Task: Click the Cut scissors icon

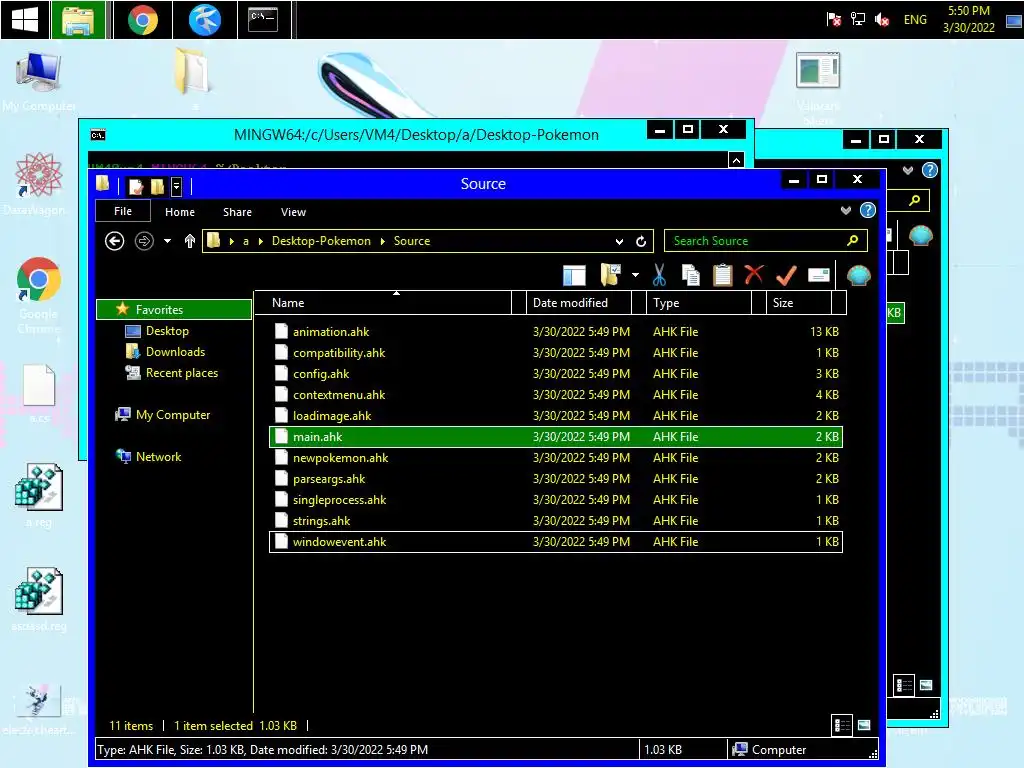Action: tap(660, 275)
